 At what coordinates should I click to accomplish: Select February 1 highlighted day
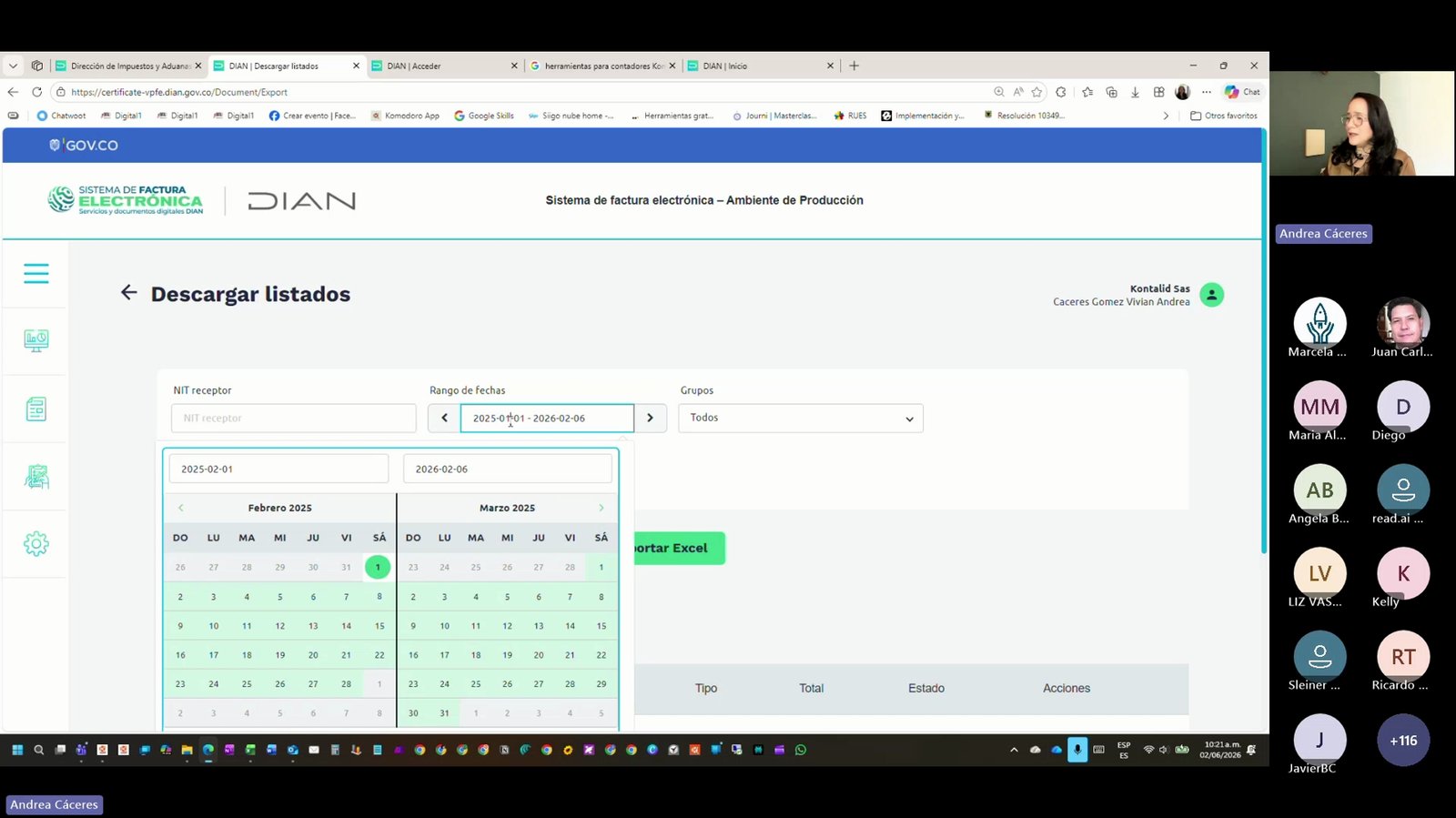[378, 567]
